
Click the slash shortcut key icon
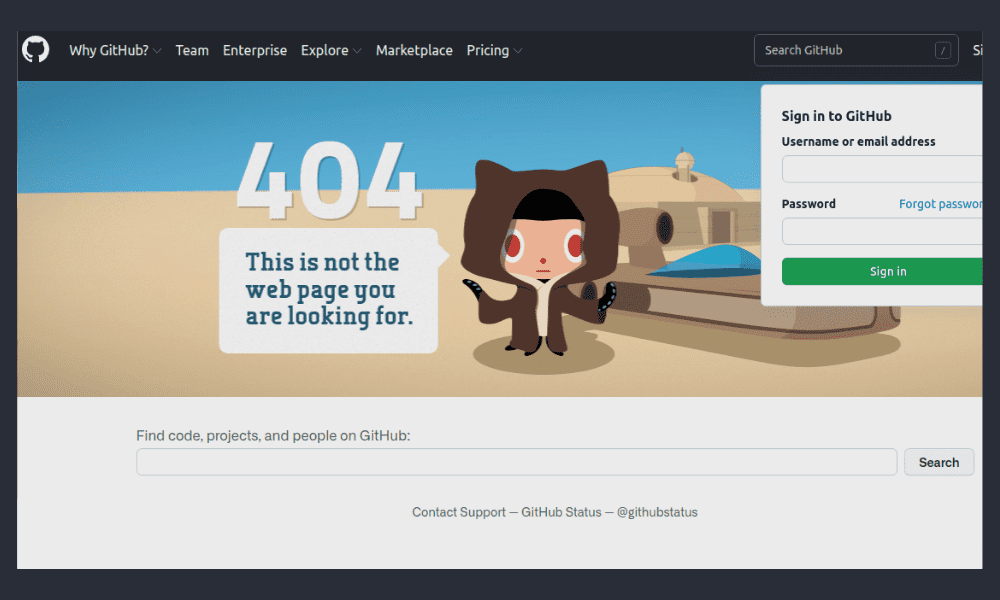943,50
